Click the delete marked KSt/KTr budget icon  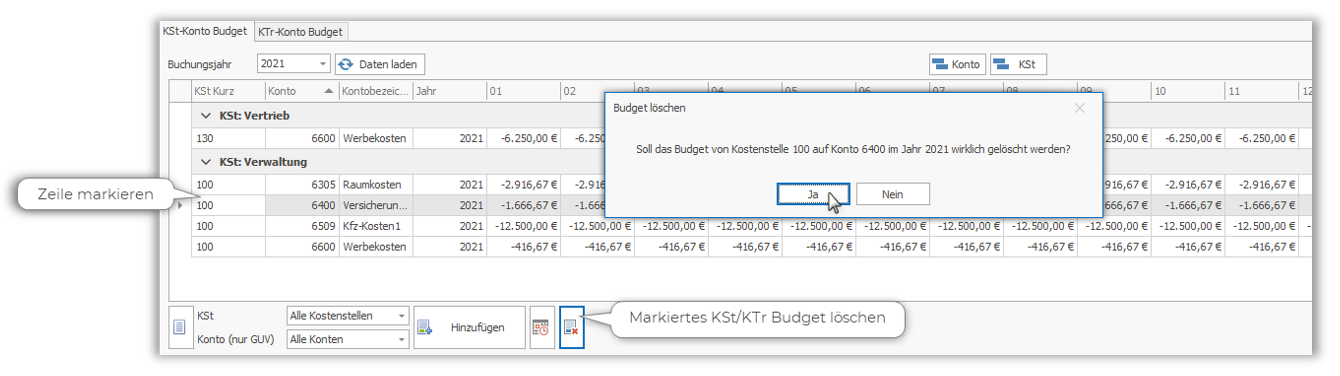[x=571, y=327]
